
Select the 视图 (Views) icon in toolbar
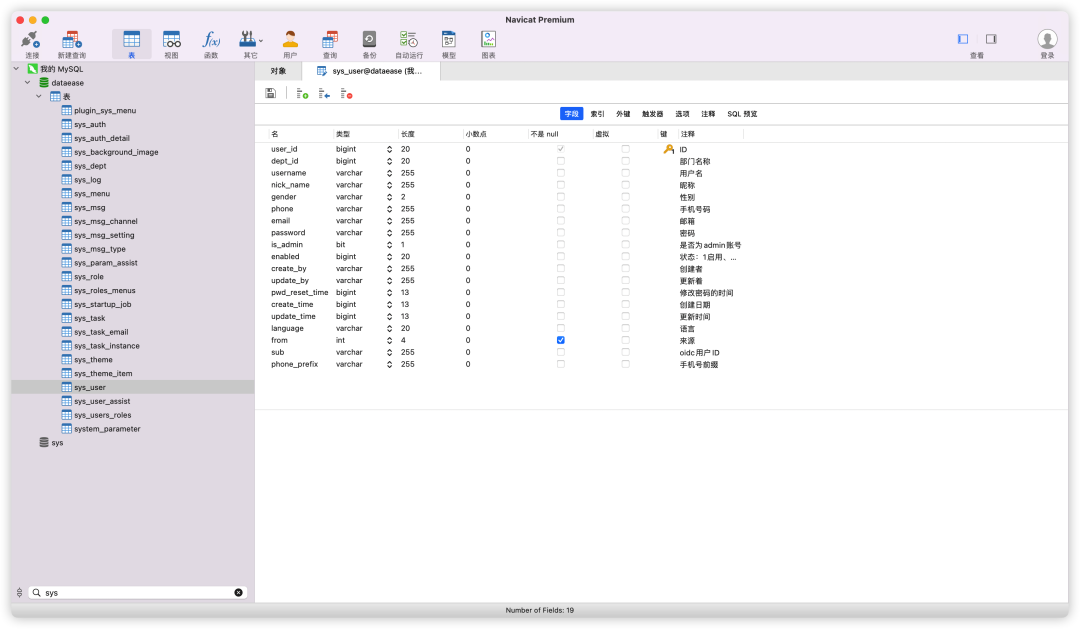click(x=171, y=40)
